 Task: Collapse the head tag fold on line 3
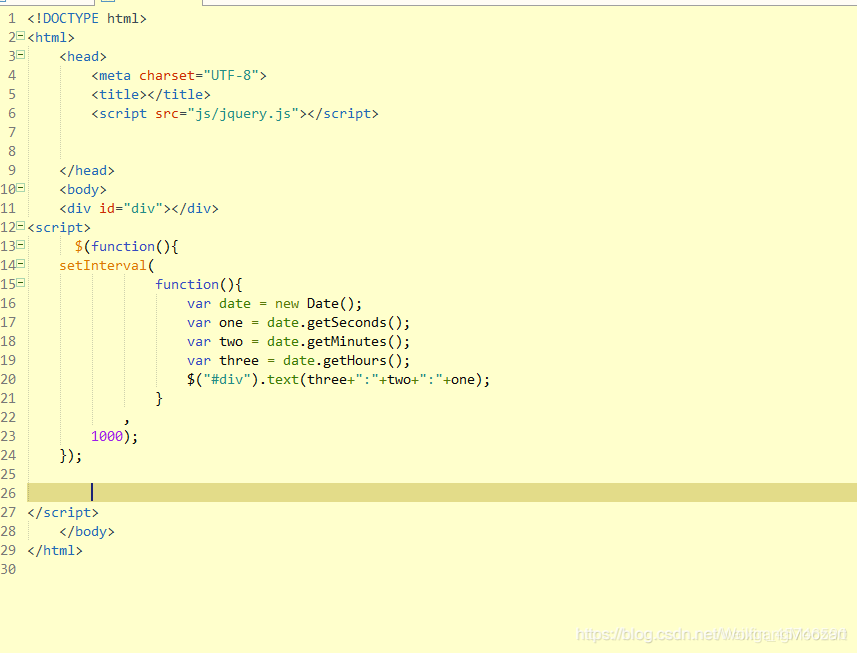tap(21, 55)
